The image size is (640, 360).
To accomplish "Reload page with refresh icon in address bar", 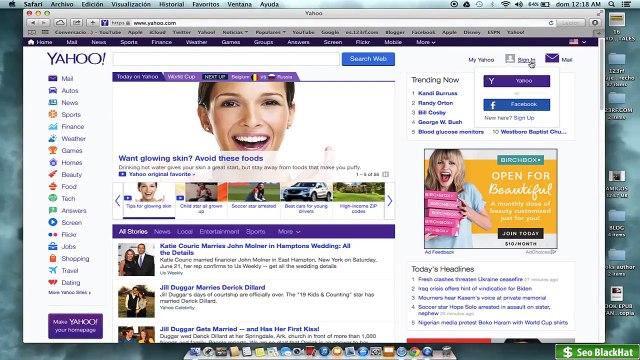I will tap(551, 23).
